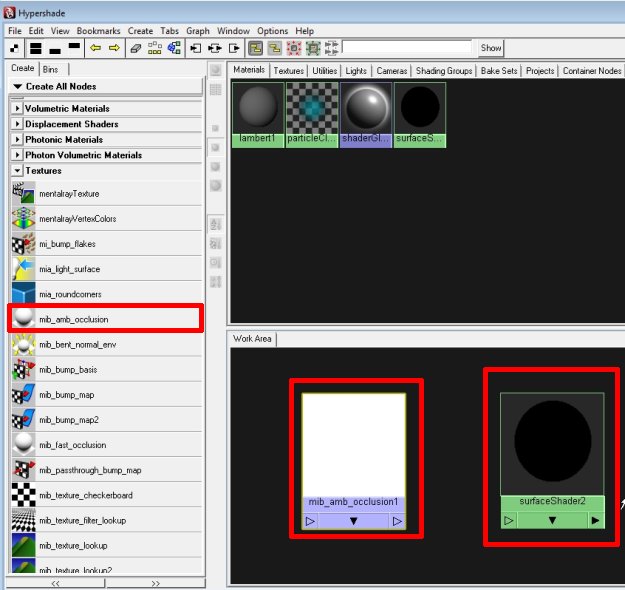Click gray arrows container icon before text field
Image resolution: width=625 pixels, height=590 pixels.
click(332, 48)
